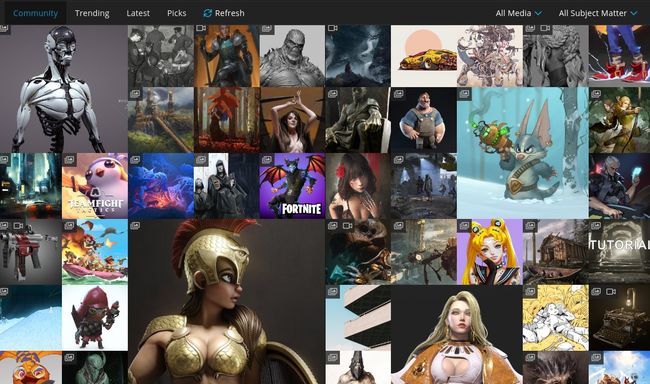The image size is (650, 384).
Task: Click the multi-image icon on the castle landscape painting
Action: pos(135,94)
